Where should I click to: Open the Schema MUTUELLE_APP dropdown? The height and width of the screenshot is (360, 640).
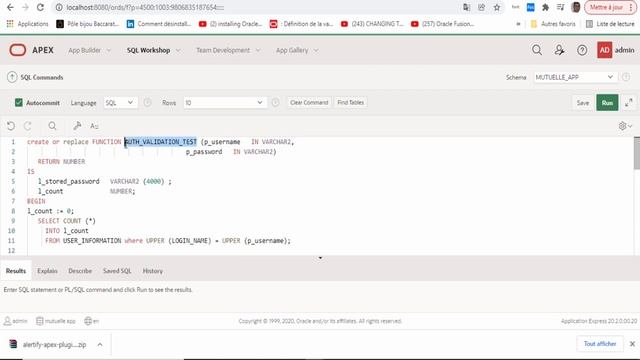click(x=575, y=77)
